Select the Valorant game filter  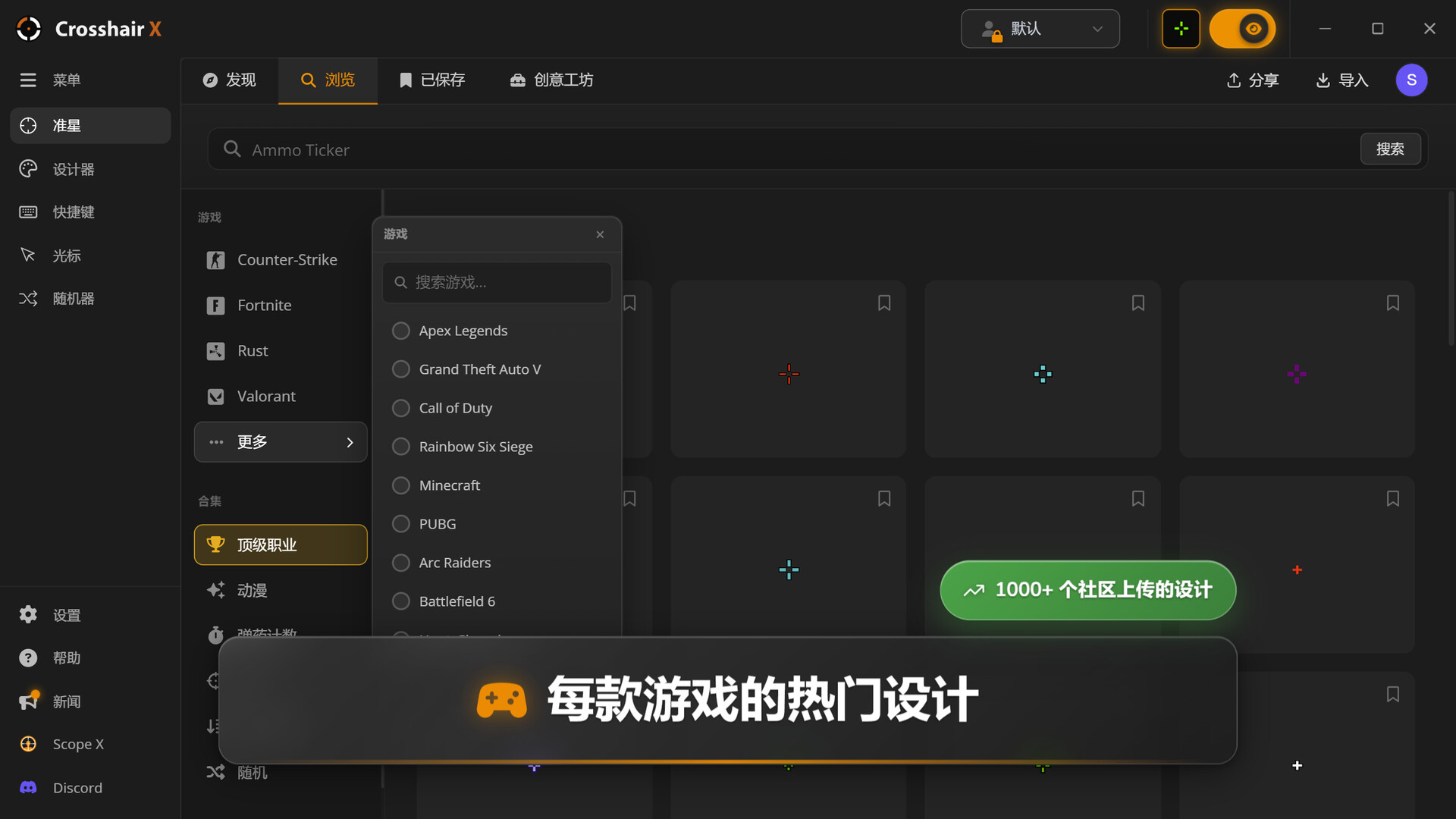pos(281,396)
